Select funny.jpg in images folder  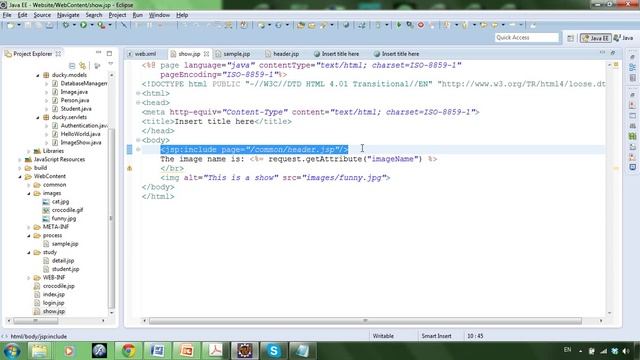point(64,219)
